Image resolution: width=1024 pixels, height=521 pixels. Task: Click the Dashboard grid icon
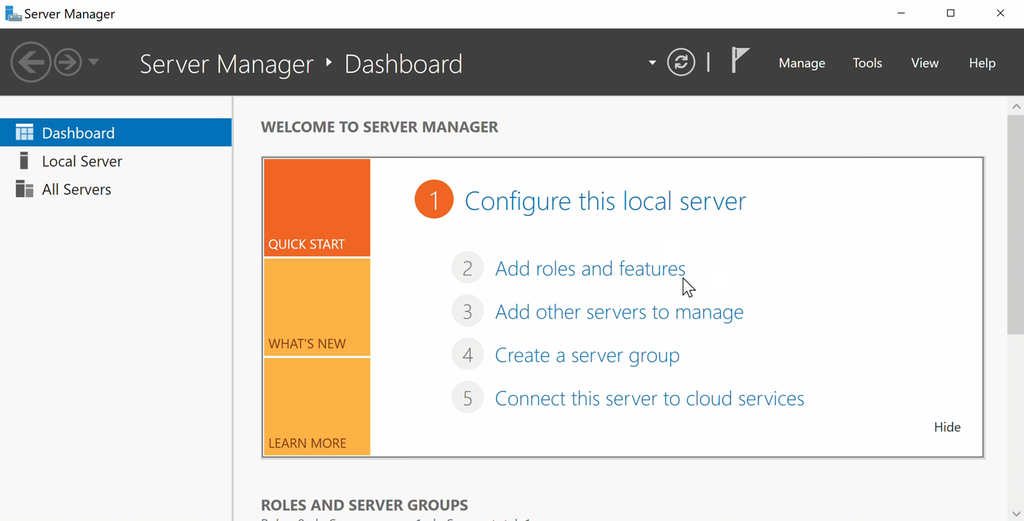tap(24, 133)
